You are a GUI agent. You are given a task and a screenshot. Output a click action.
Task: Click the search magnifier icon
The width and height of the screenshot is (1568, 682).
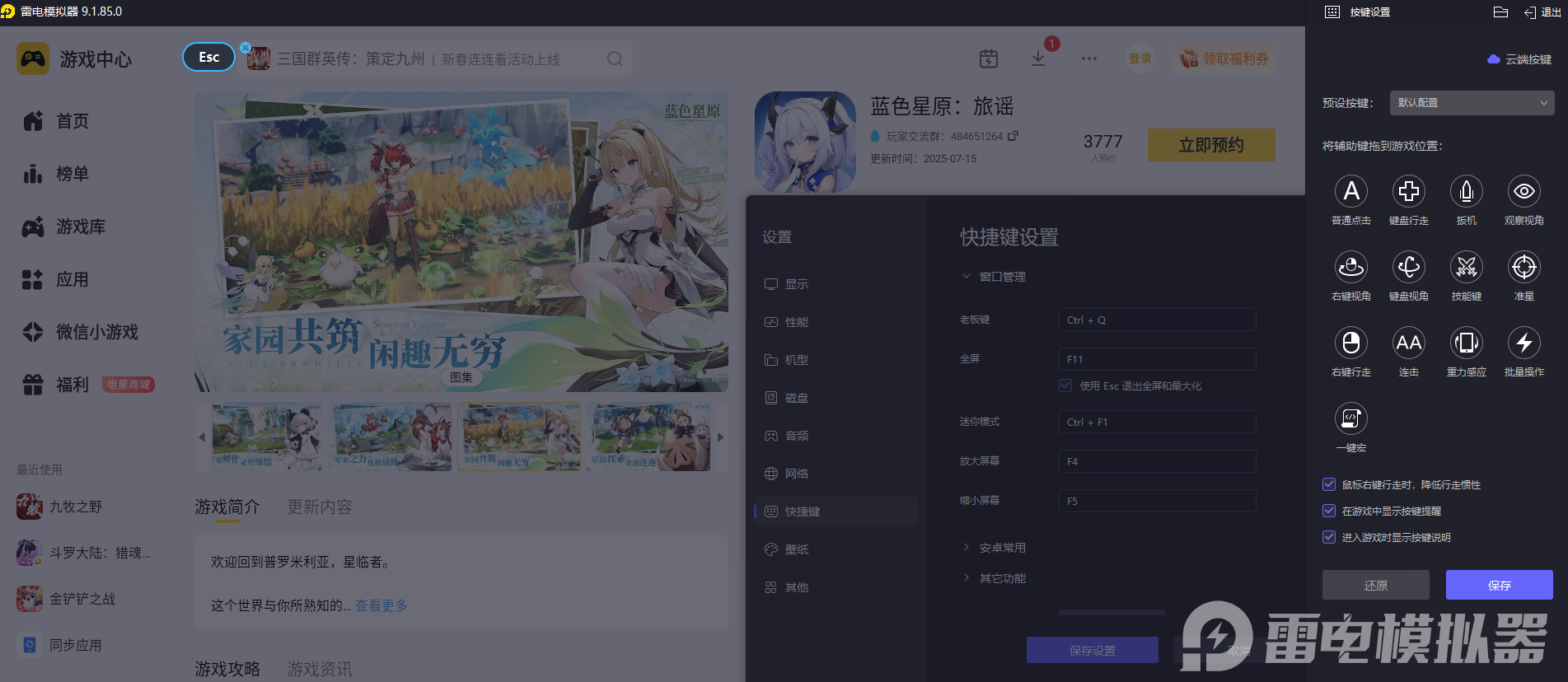coord(615,58)
